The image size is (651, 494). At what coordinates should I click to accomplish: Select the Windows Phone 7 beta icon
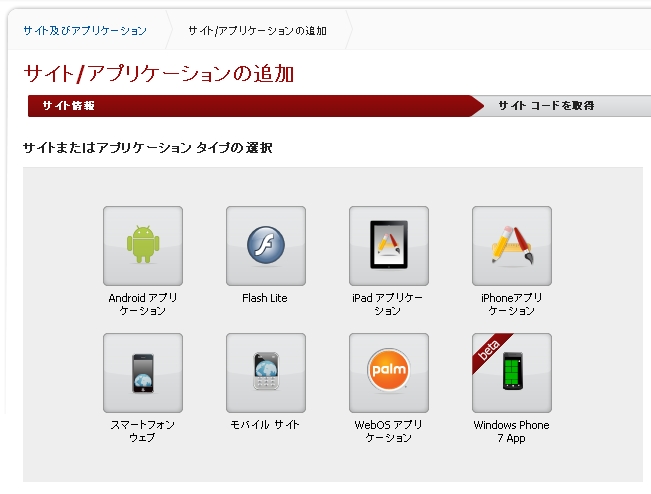pyautogui.click(x=512, y=373)
